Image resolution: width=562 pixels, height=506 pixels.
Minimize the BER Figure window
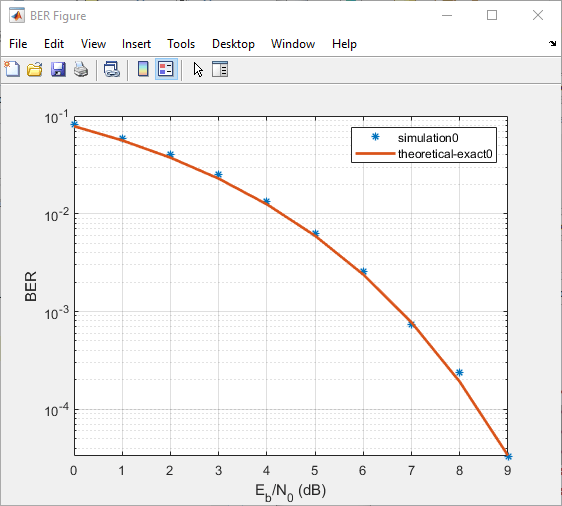[447, 15]
